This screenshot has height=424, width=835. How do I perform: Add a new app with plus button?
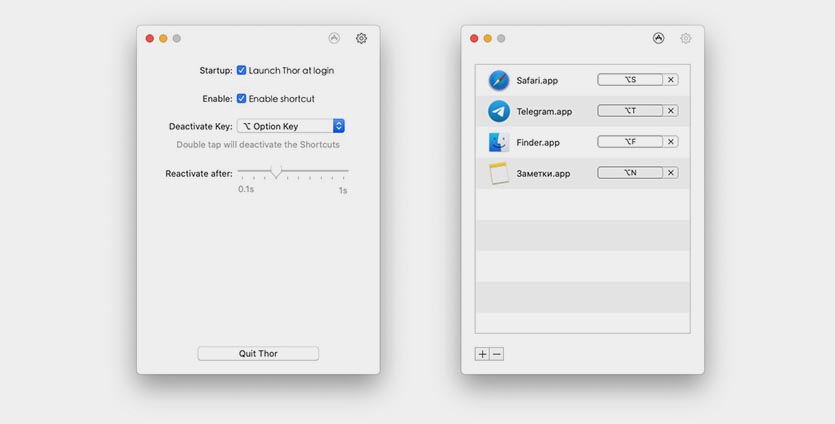click(x=482, y=354)
